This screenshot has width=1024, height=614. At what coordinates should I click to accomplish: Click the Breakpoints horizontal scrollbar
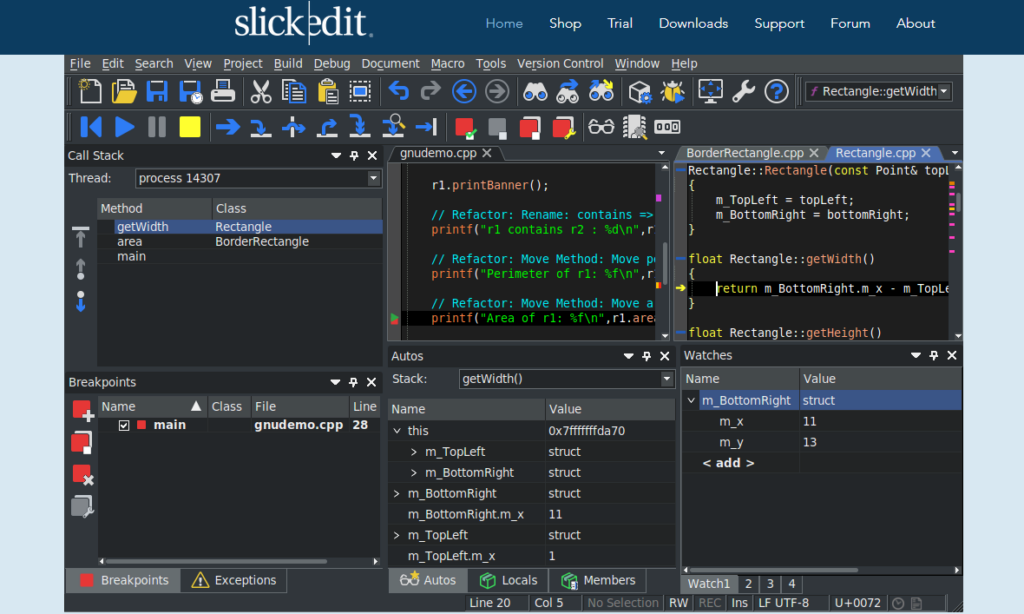click(x=217, y=561)
